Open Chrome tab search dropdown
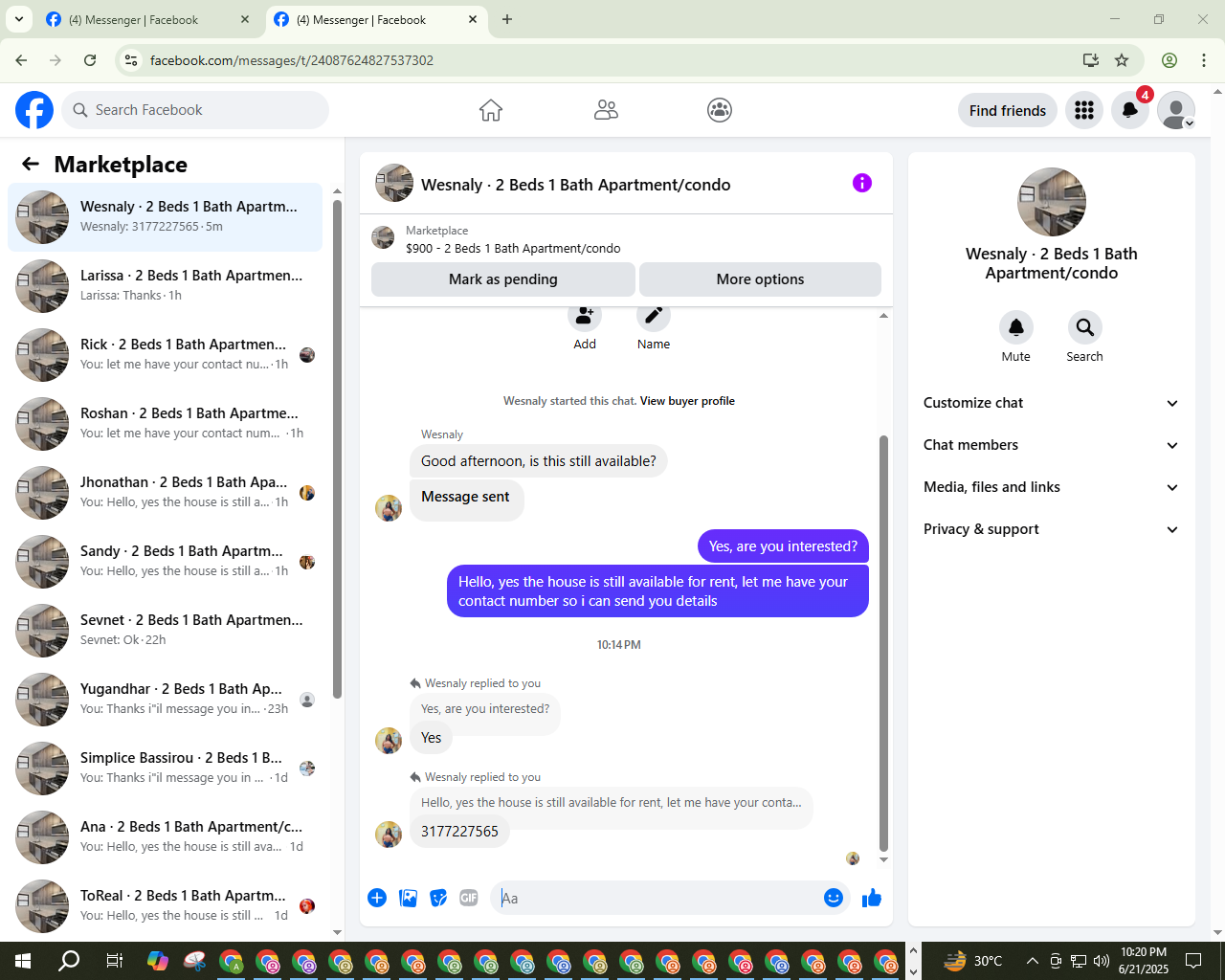The width and height of the screenshot is (1225, 980). 19,19
